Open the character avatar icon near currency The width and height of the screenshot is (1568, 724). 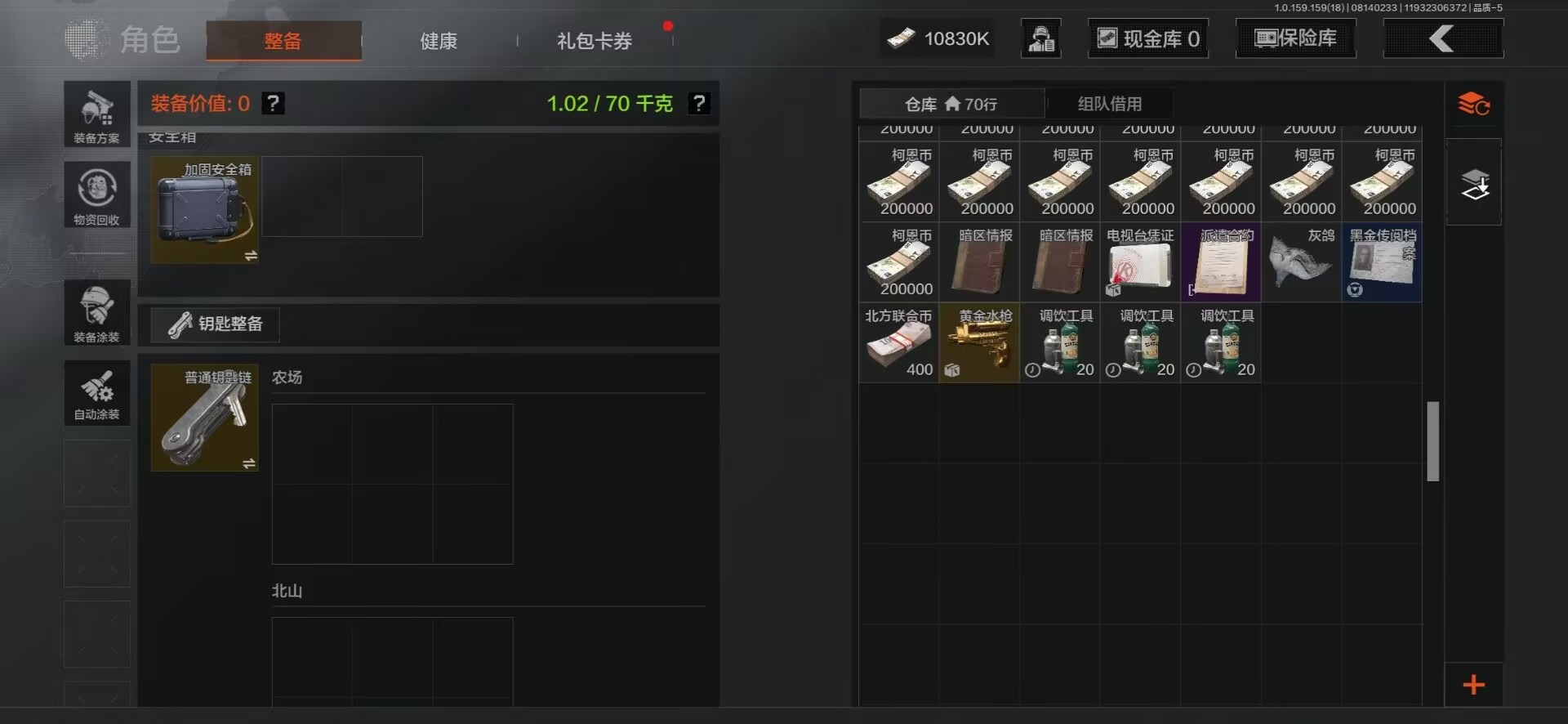click(x=1041, y=38)
